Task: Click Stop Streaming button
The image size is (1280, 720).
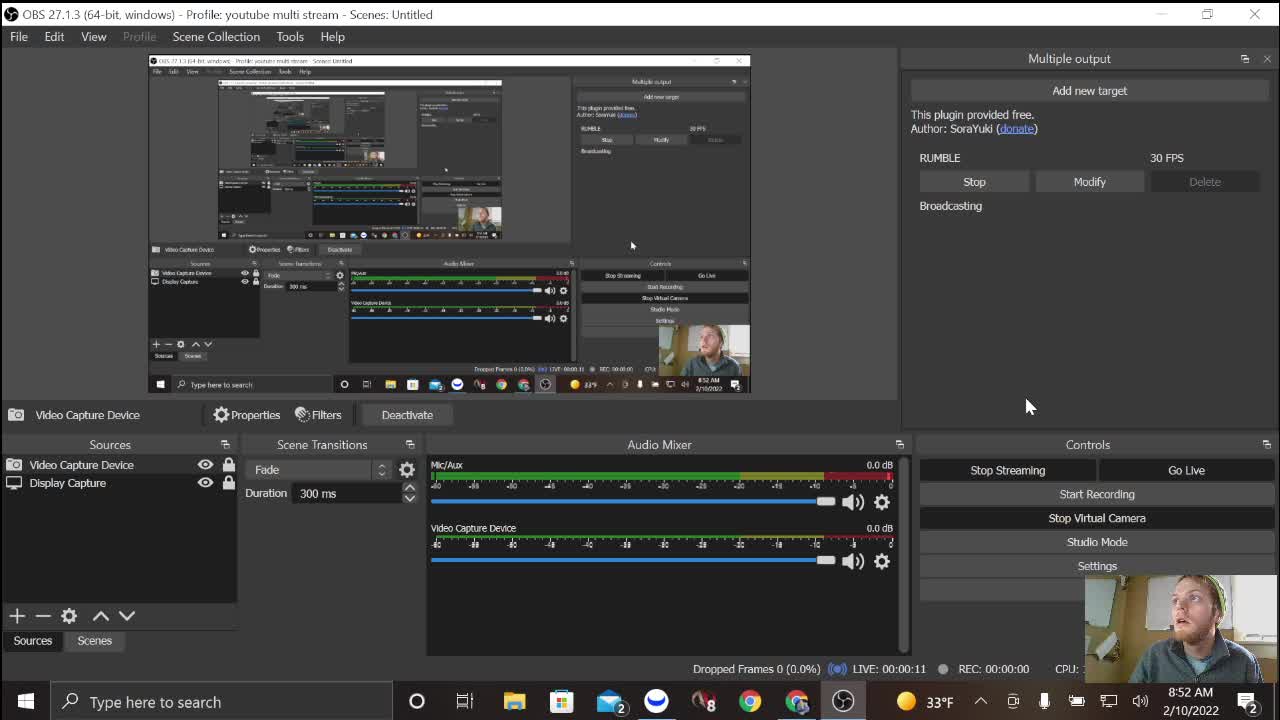Action: [1007, 470]
